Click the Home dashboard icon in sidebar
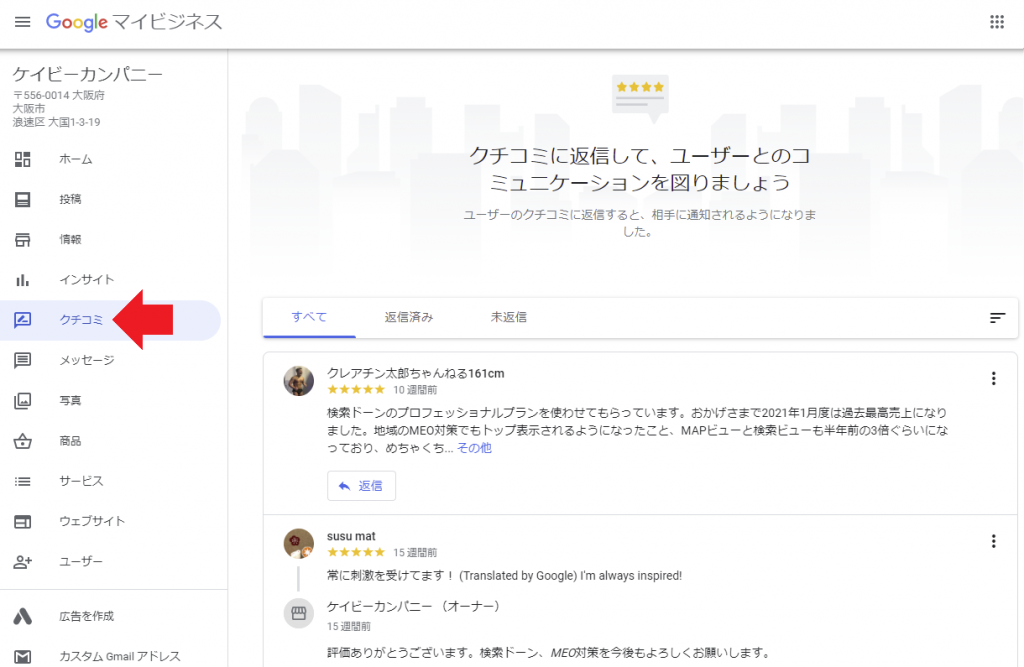 point(23,159)
